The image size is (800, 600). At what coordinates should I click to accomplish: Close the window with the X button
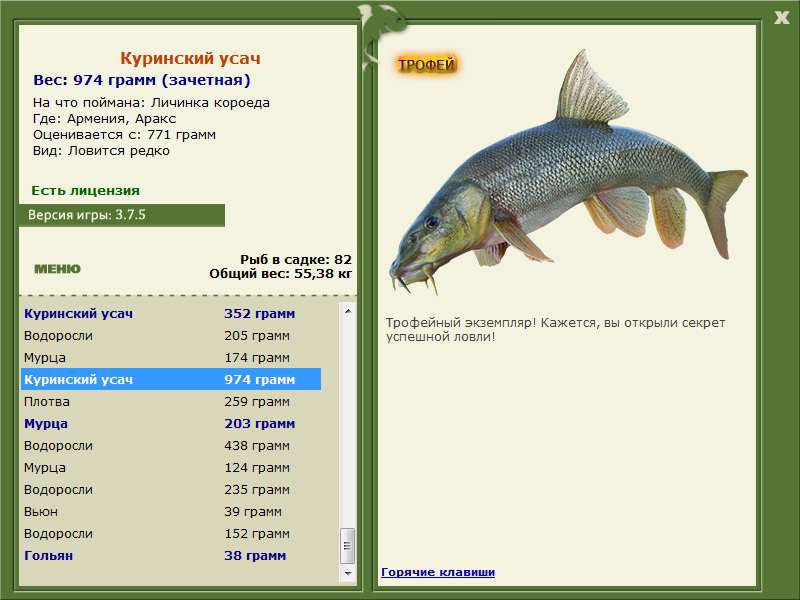(781, 16)
